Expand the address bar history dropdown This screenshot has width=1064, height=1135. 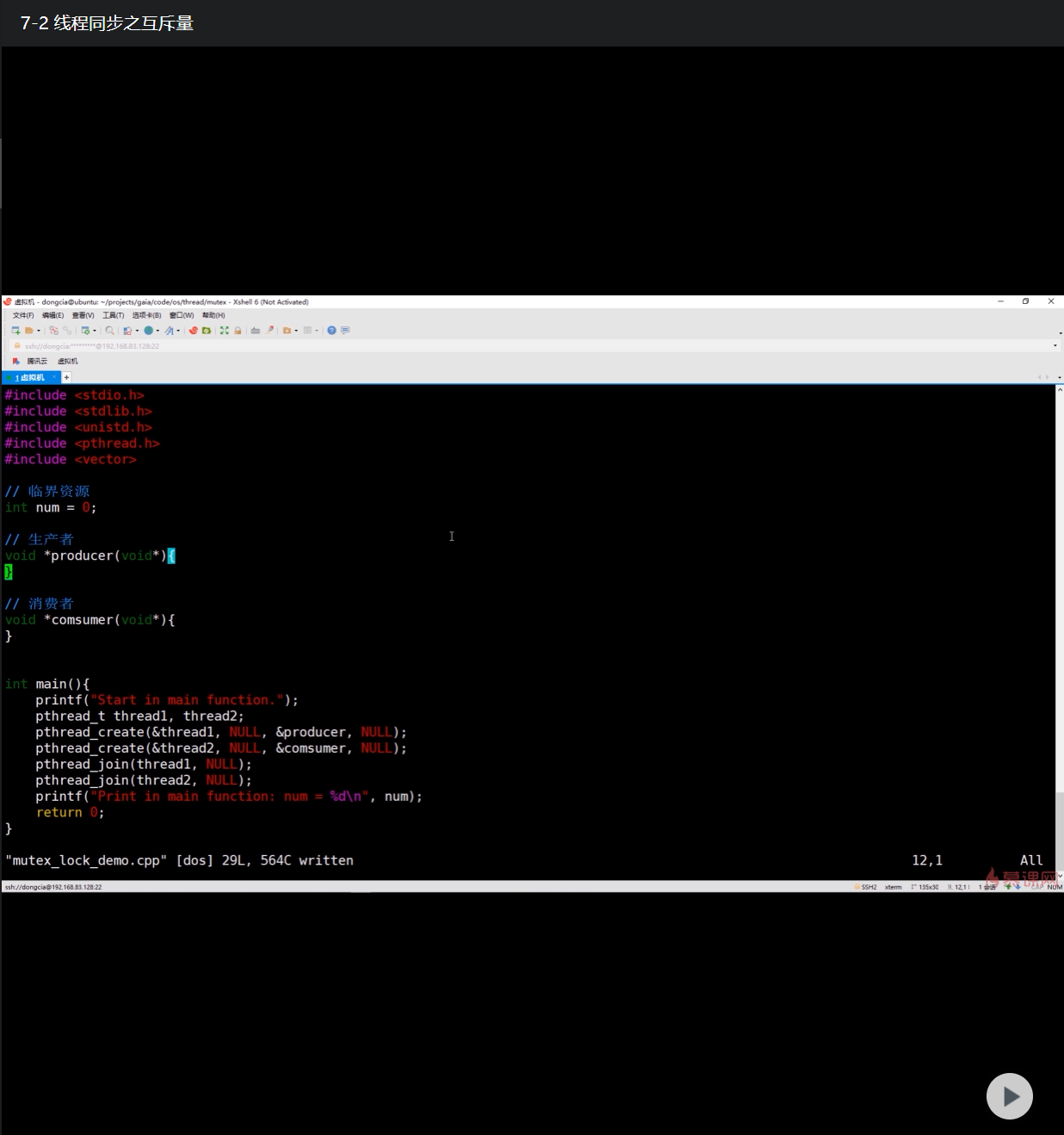[x=1055, y=346]
